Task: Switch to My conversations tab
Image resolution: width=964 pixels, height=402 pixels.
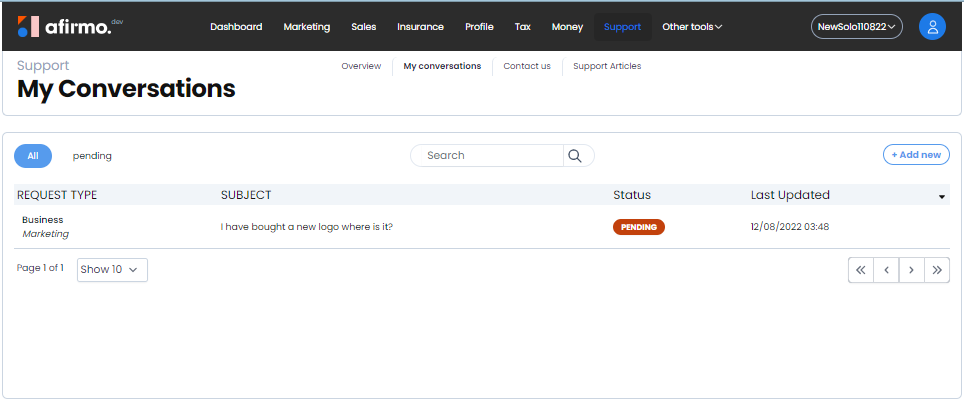Action: [443, 66]
